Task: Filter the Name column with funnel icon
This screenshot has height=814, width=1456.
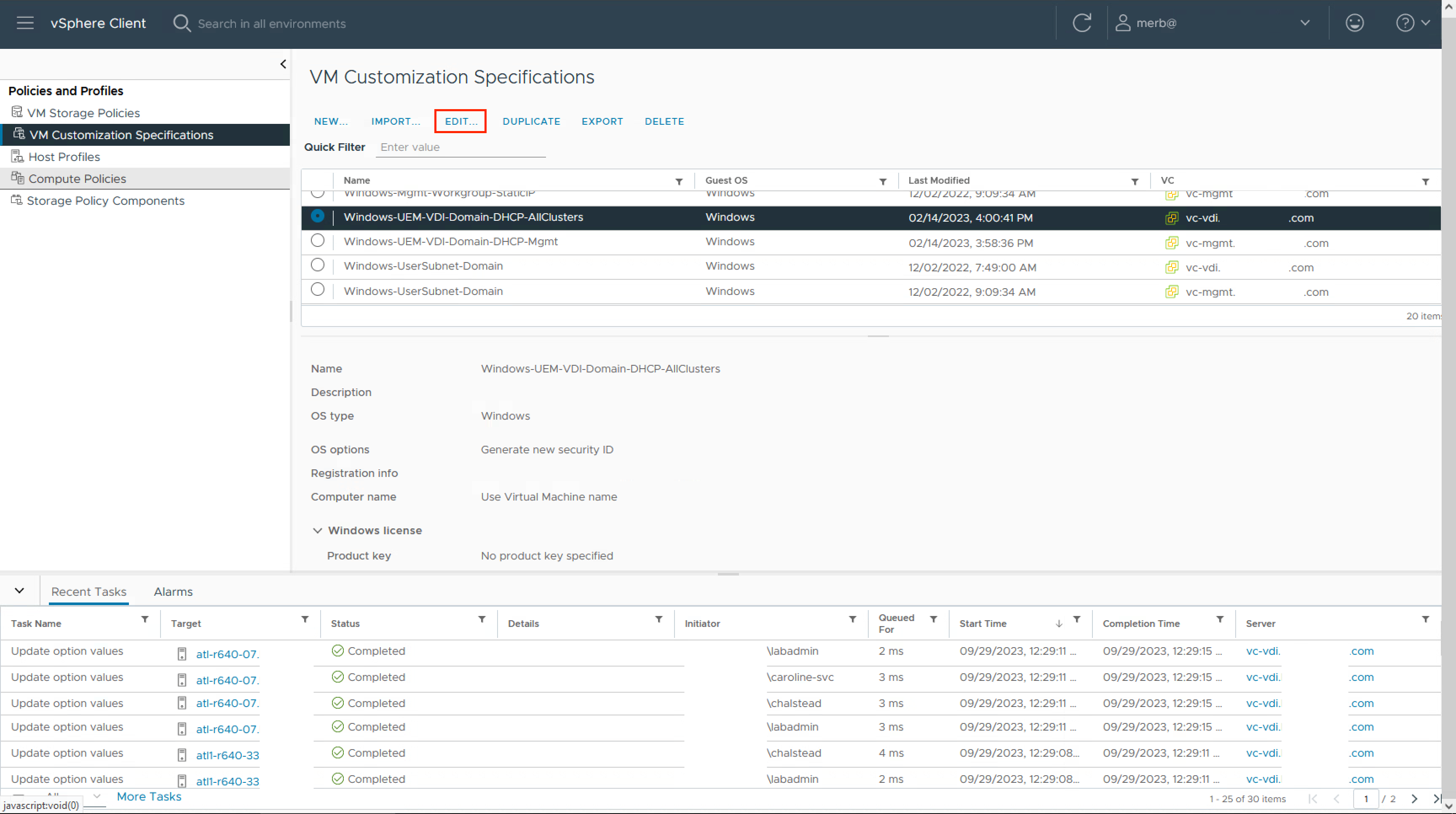Action: 679,182
